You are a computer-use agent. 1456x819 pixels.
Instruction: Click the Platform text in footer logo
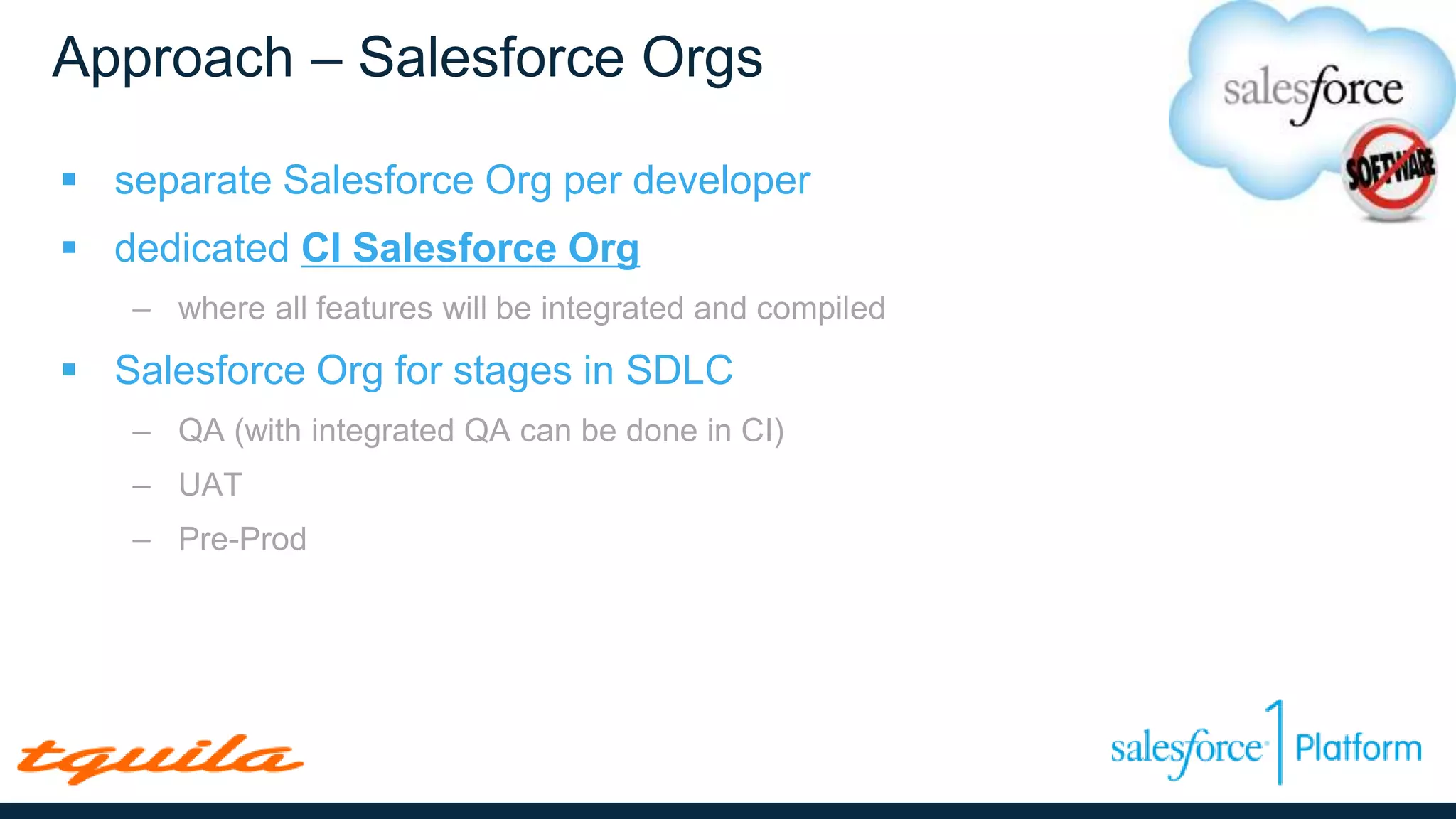pyautogui.click(x=1358, y=749)
